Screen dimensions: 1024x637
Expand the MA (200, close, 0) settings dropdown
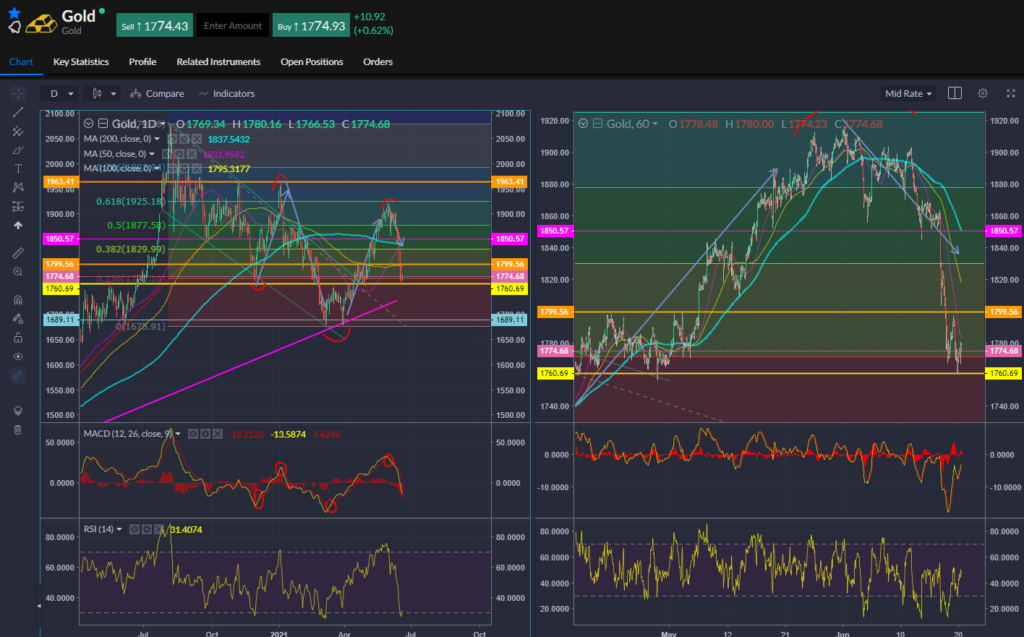pyautogui.click(x=157, y=139)
